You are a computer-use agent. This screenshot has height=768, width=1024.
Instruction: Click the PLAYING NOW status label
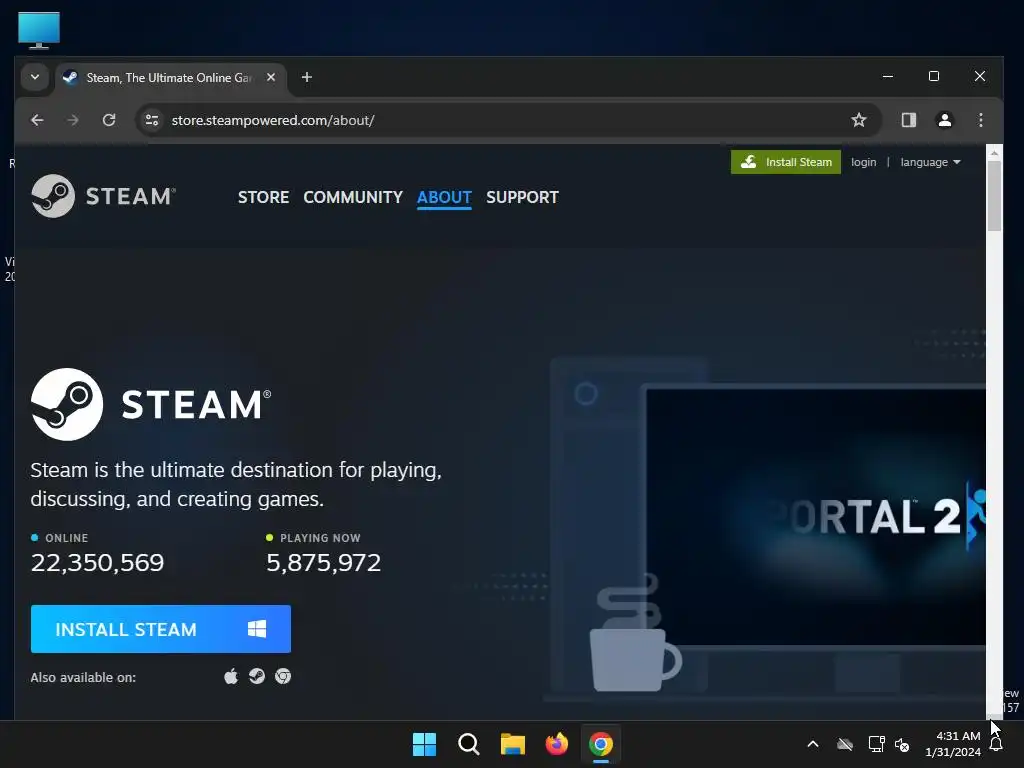click(320, 537)
